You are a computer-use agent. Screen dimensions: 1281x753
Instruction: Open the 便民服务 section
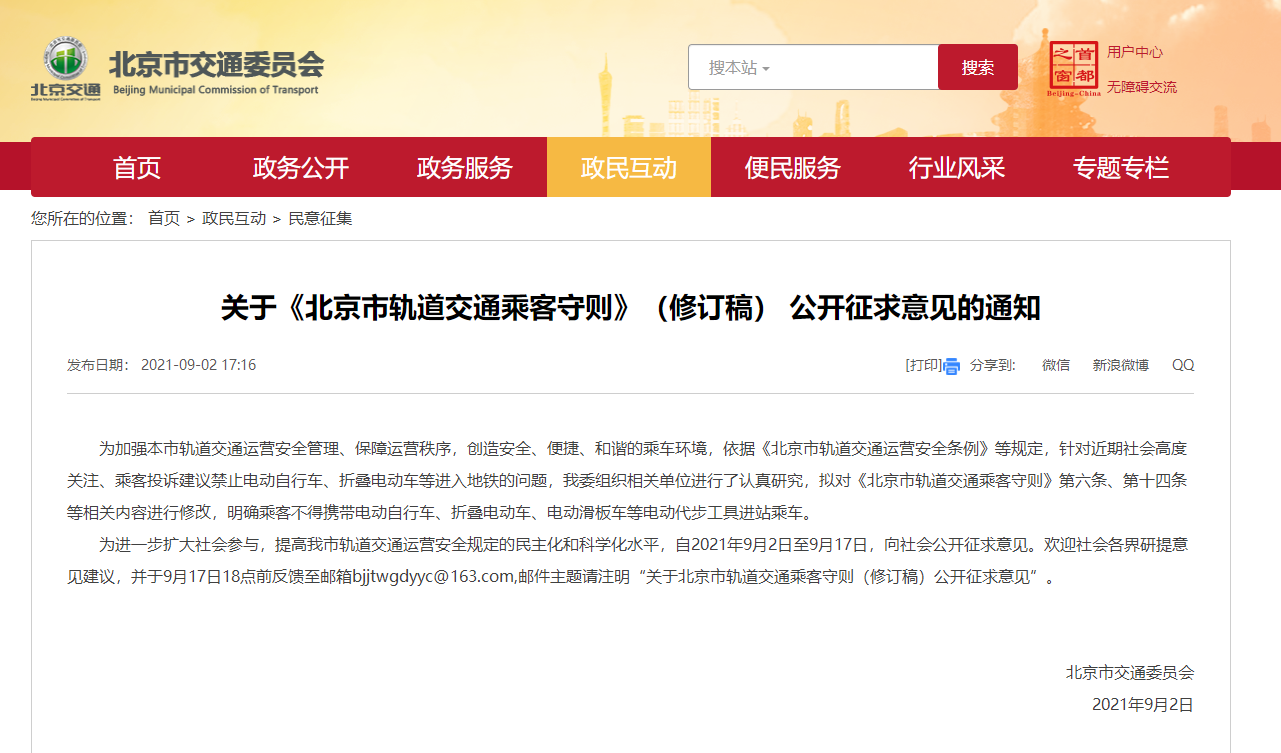[791, 167]
